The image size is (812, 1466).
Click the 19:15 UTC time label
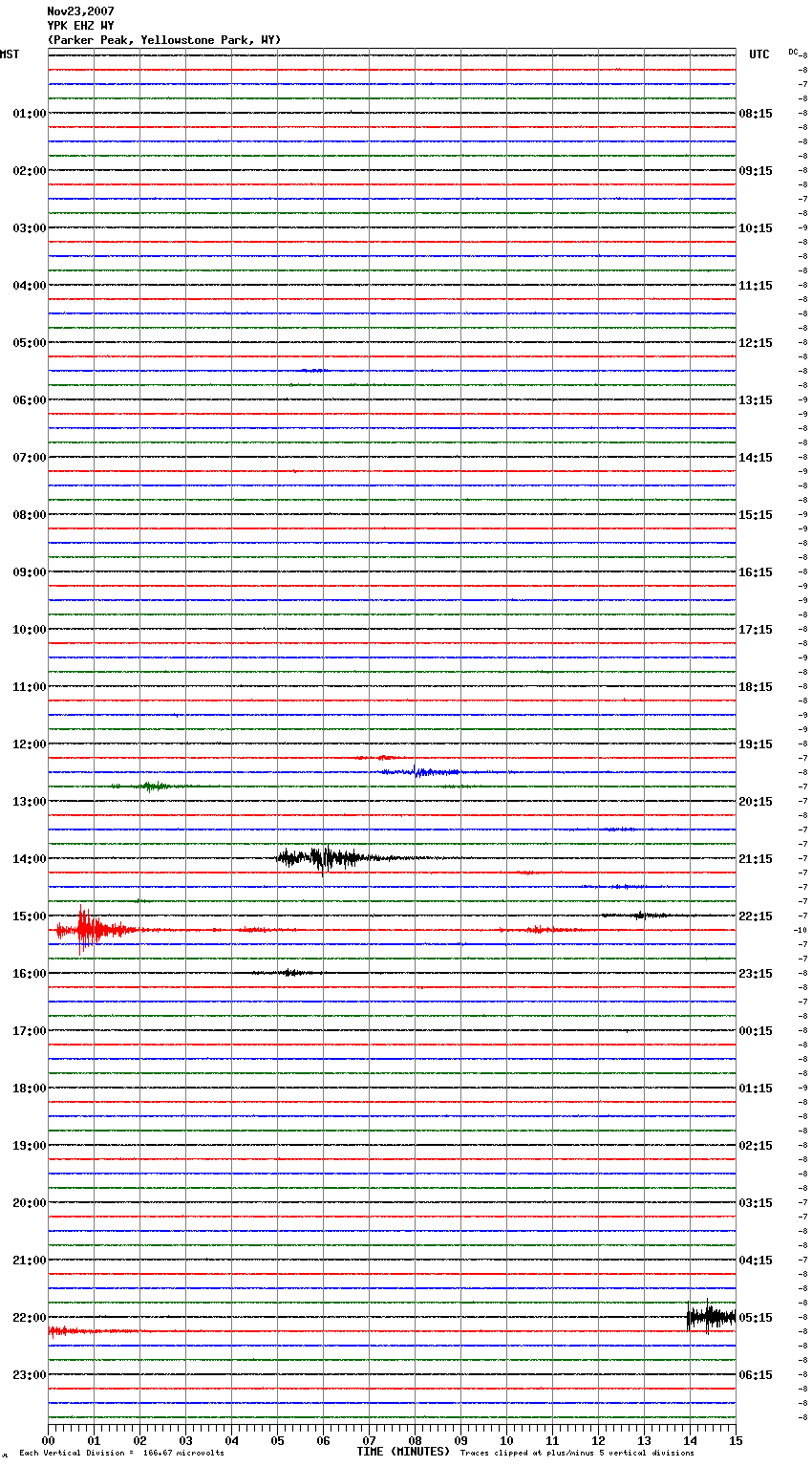[756, 744]
